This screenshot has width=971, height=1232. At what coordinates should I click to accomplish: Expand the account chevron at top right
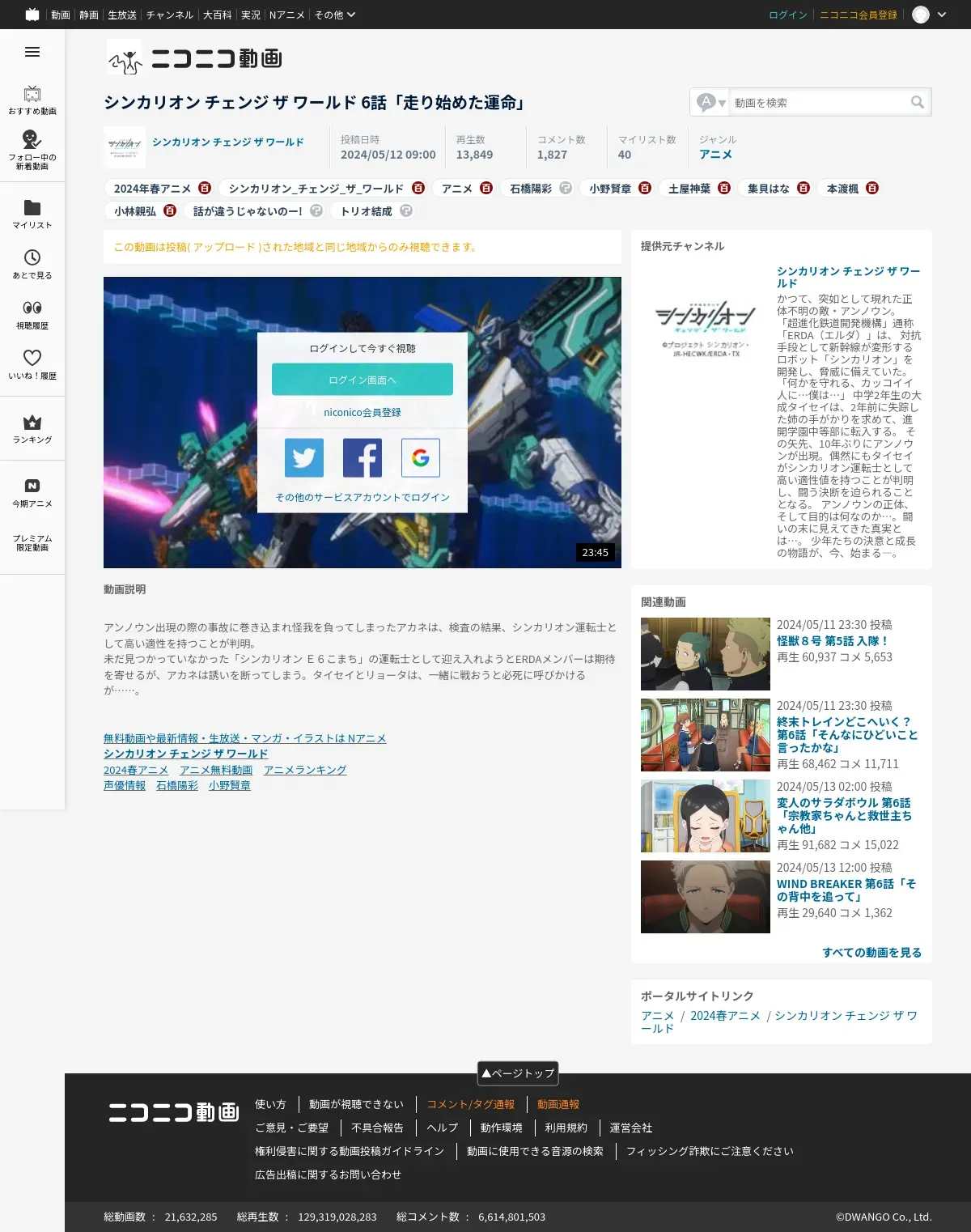942,15
